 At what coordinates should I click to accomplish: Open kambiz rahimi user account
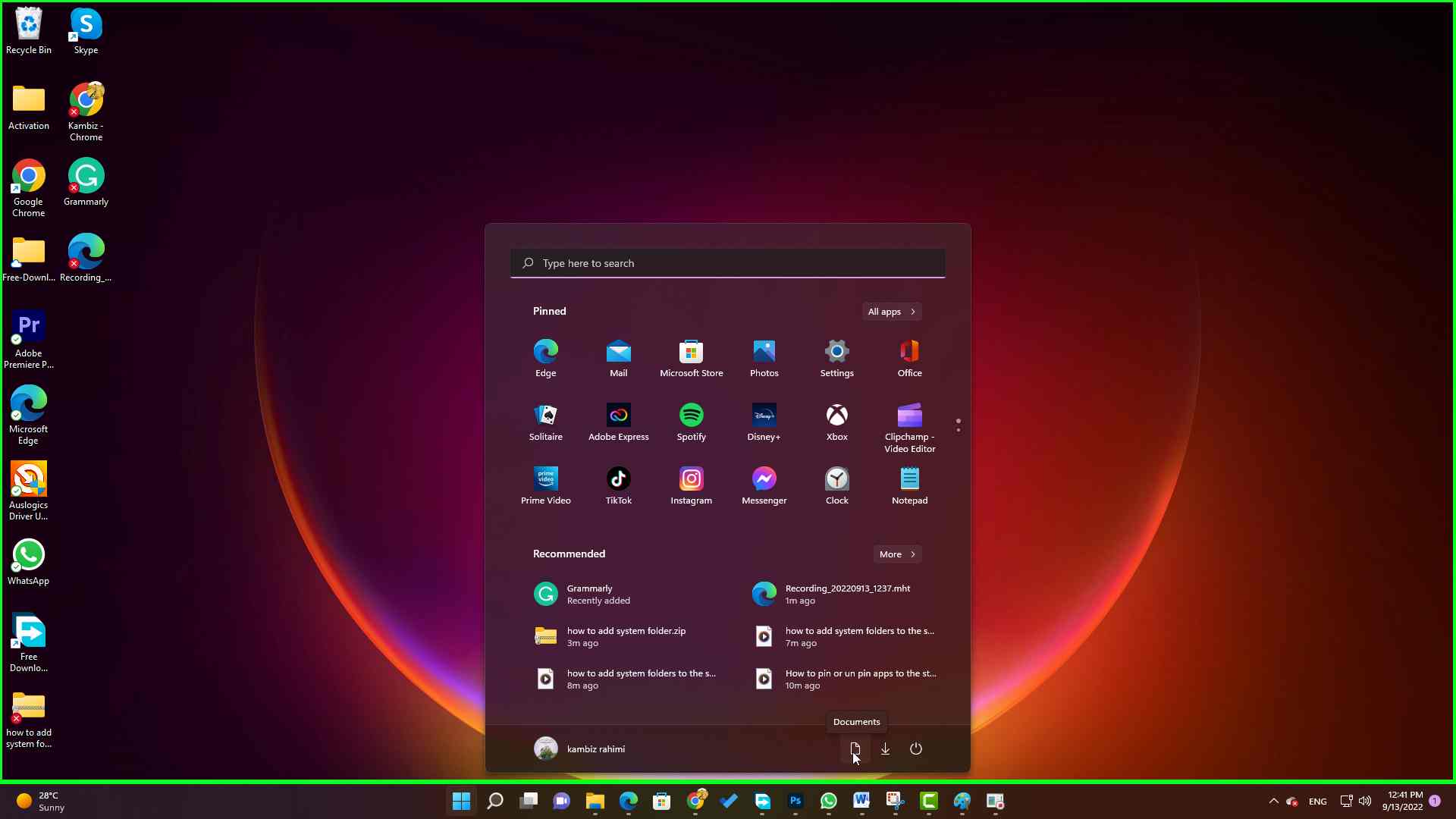click(x=580, y=748)
